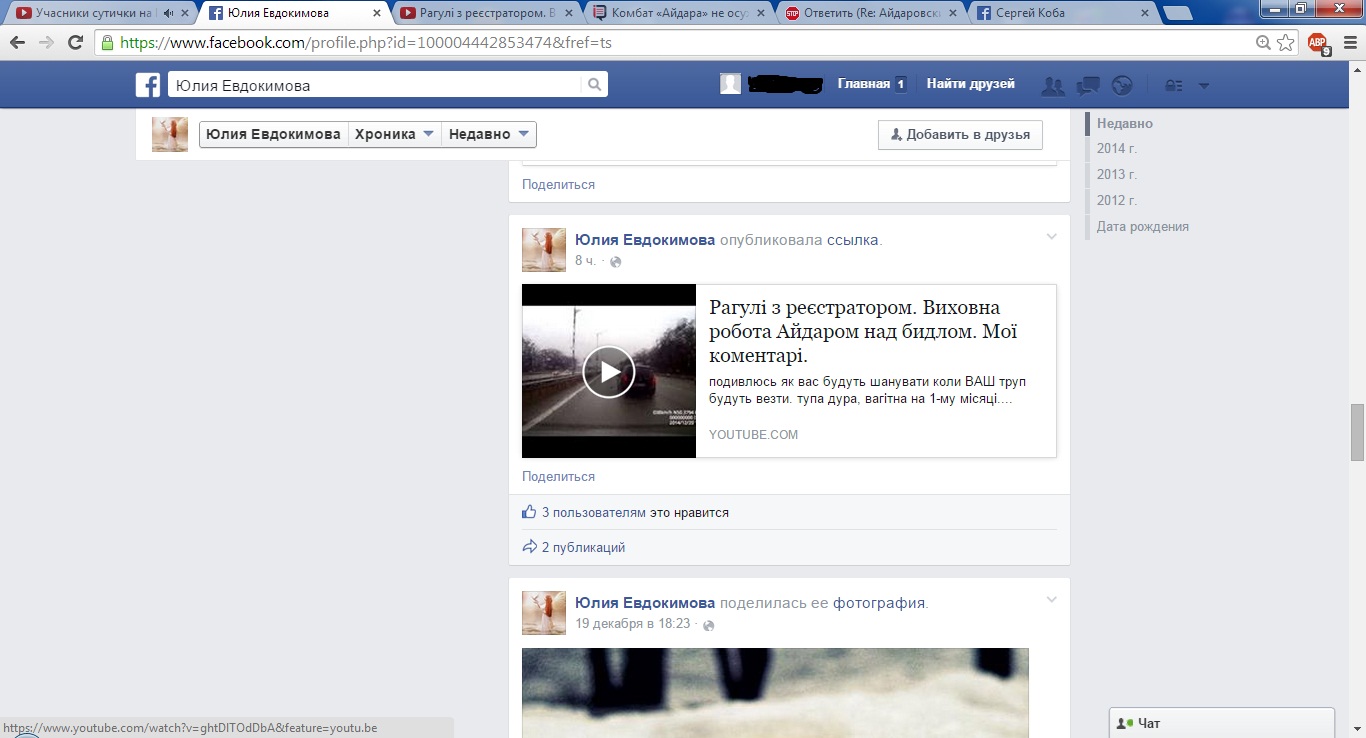
Task: Bookmark page with star icon
Action: pyautogui.click(x=1286, y=43)
